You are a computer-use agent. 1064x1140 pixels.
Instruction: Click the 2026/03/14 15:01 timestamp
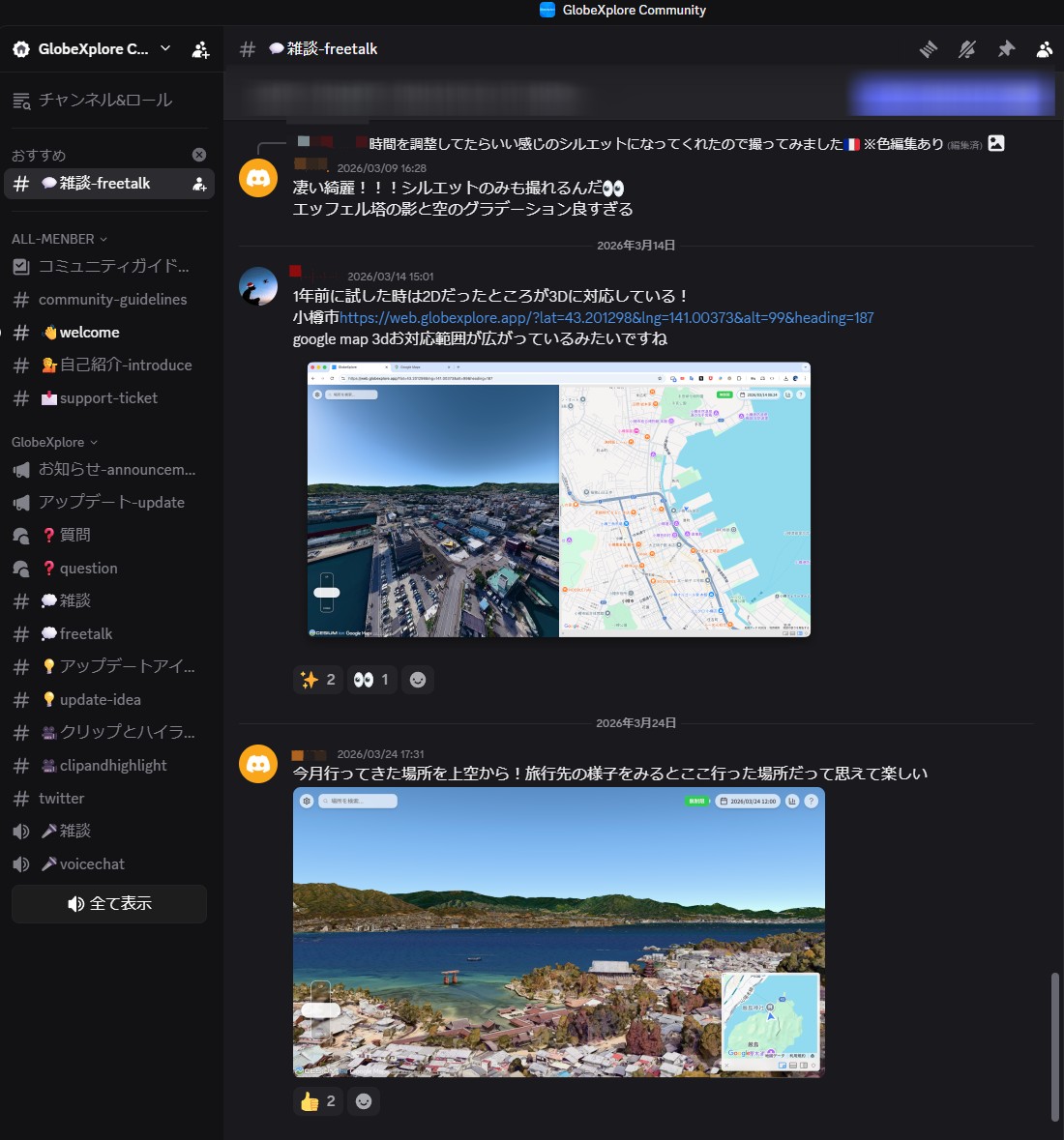tap(391, 277)
